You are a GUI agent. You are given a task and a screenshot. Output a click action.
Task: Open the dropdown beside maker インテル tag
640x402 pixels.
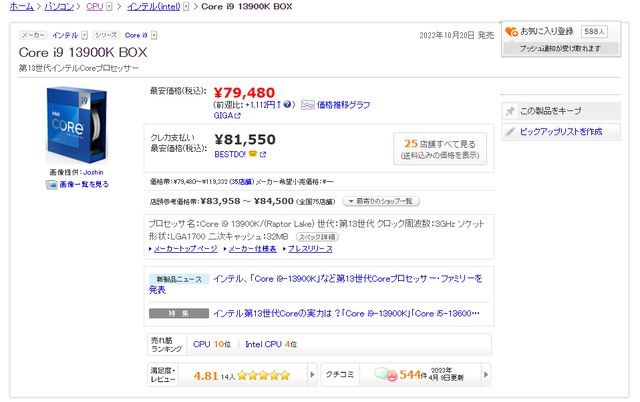(x=84, y=36)
